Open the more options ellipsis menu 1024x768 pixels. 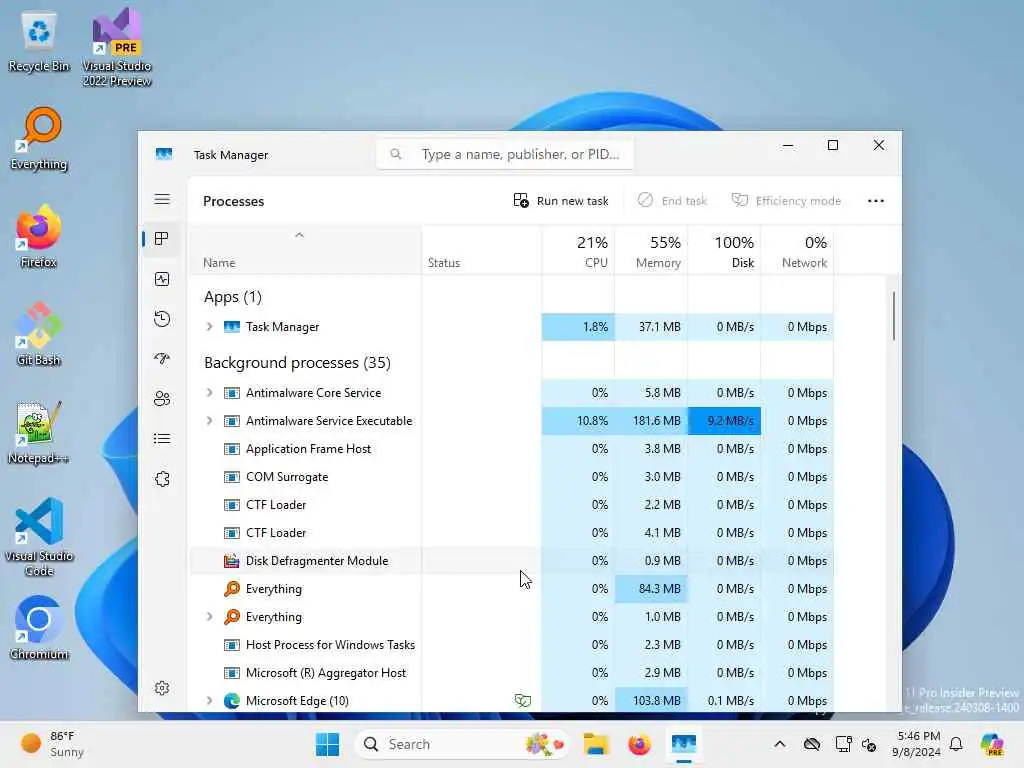[x=876, y=200]
